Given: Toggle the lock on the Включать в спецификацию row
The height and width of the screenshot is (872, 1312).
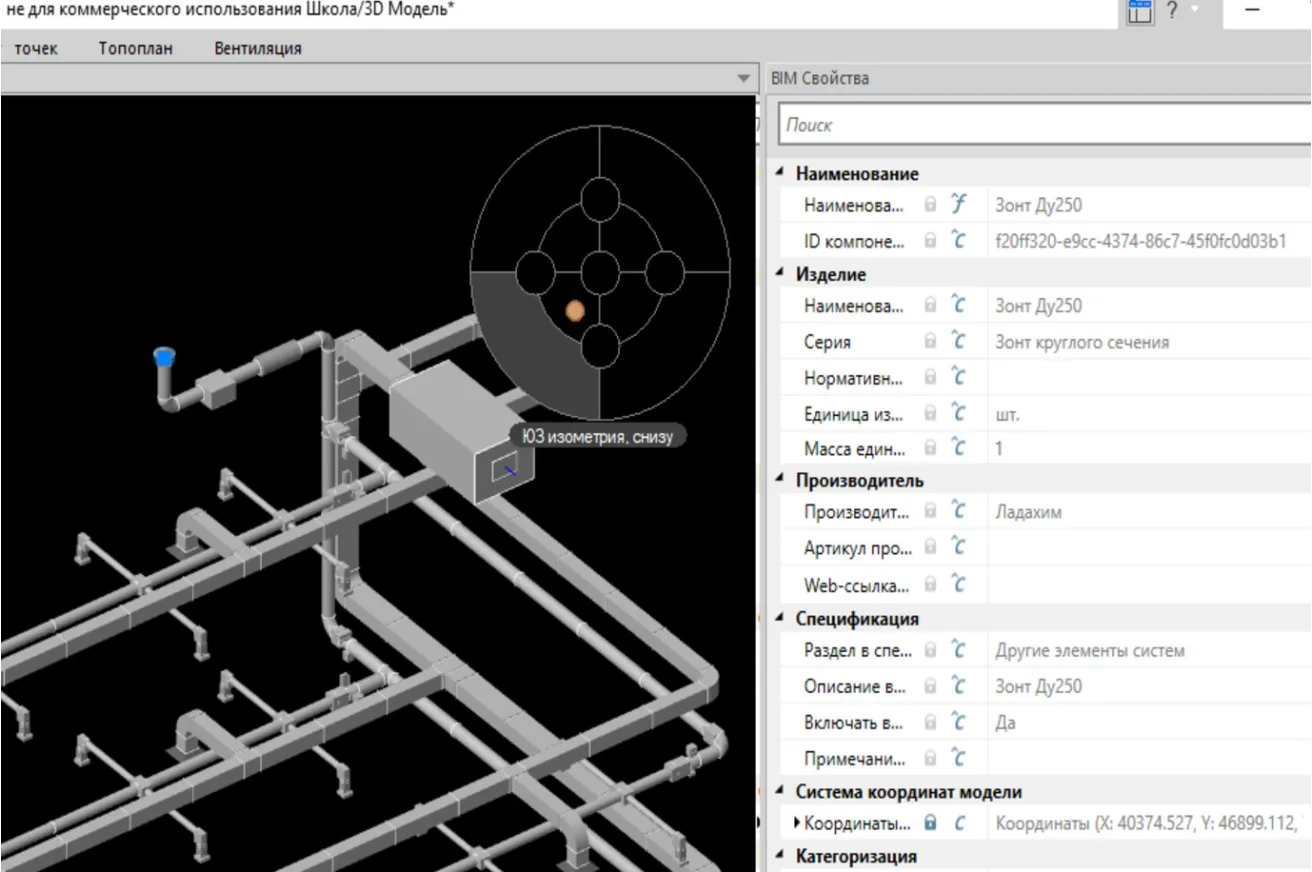Looking at the screenshot, I should tap(930, 723).
